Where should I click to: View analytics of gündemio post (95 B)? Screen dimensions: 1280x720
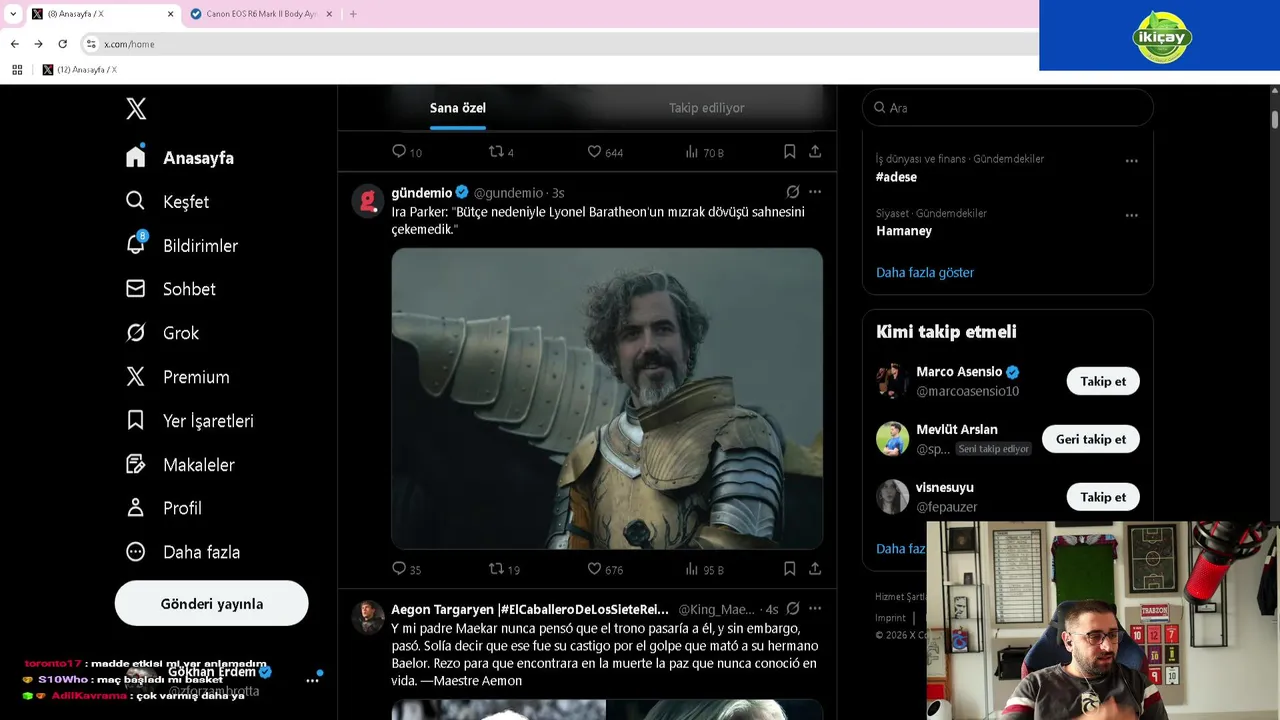tap(704, 569)
